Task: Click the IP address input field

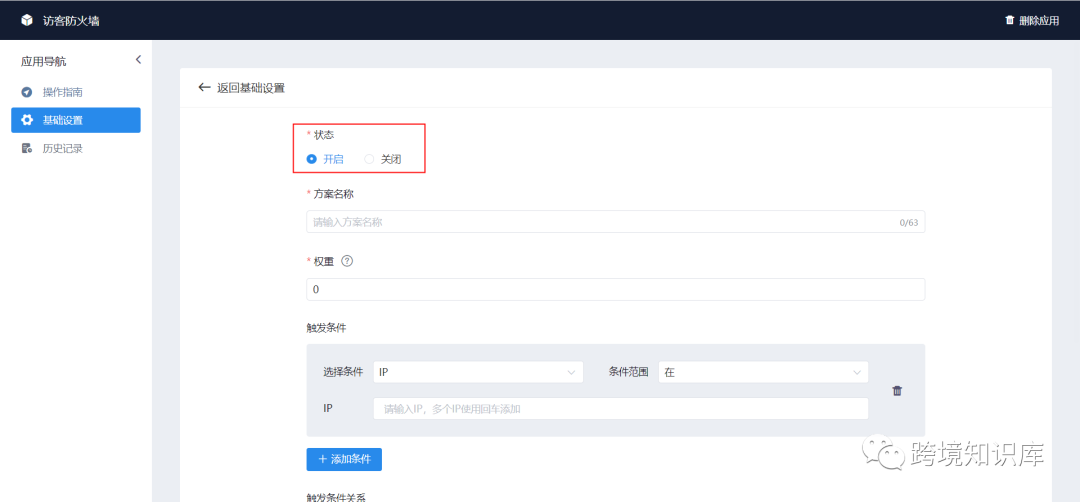Action: click(x=621, y=408)
